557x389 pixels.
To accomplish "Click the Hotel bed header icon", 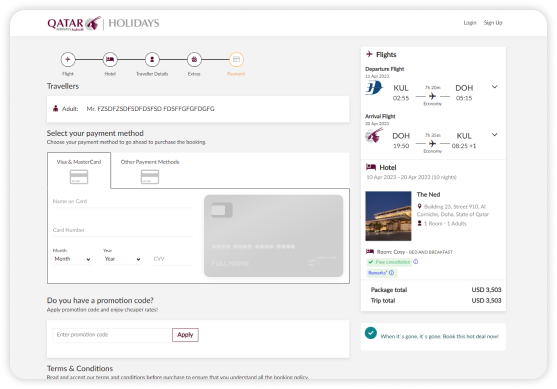I will pos(371,167).
